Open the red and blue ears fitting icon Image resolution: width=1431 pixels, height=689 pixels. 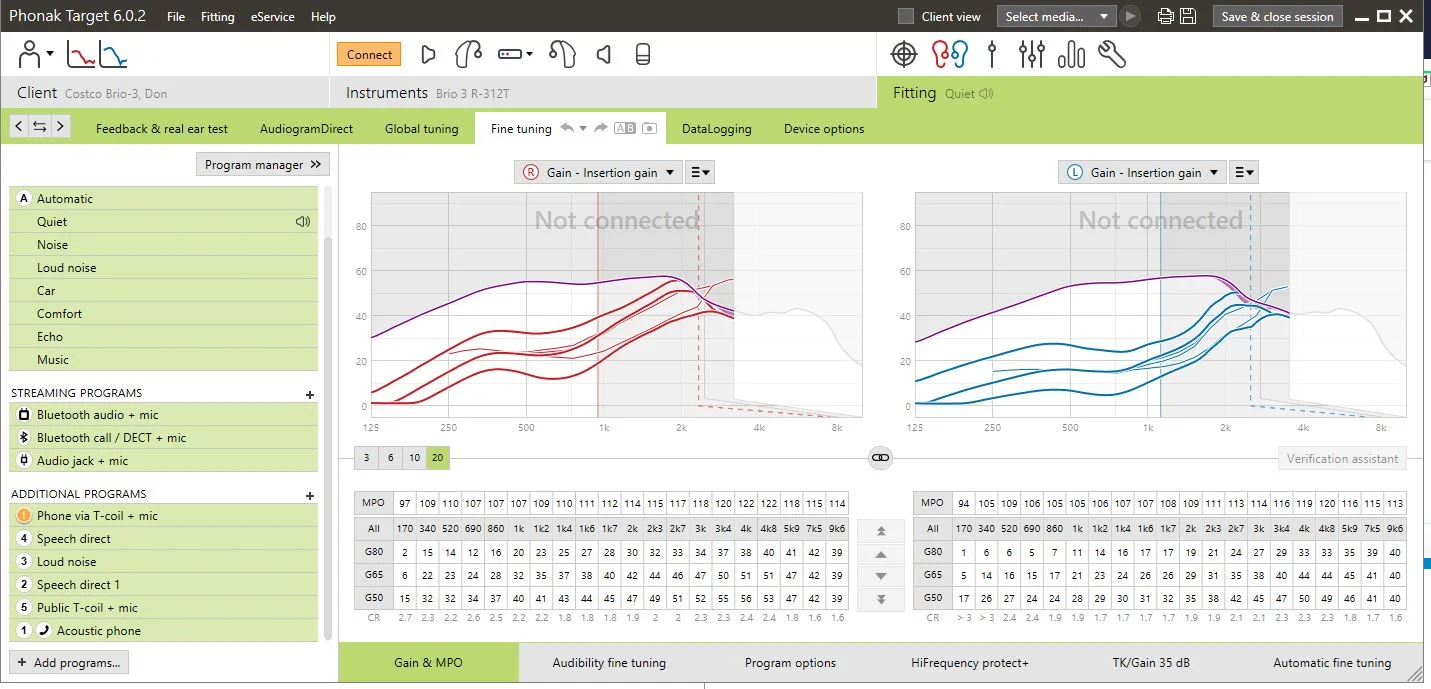tap(950, 54)
